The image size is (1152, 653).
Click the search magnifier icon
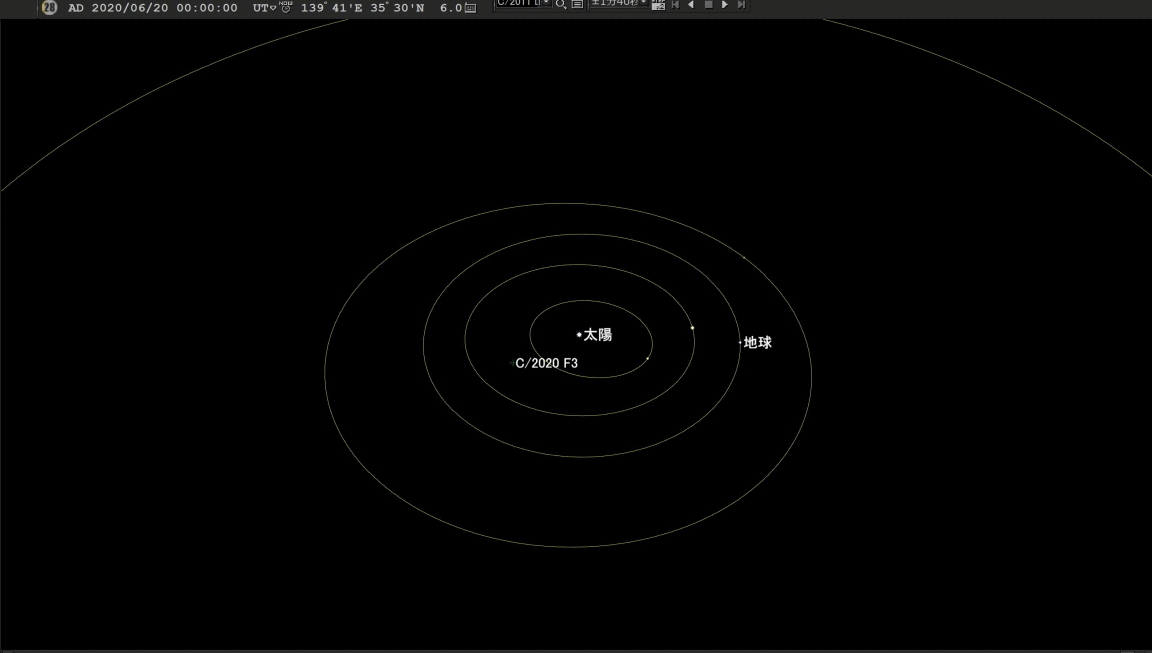coord(561,5)
